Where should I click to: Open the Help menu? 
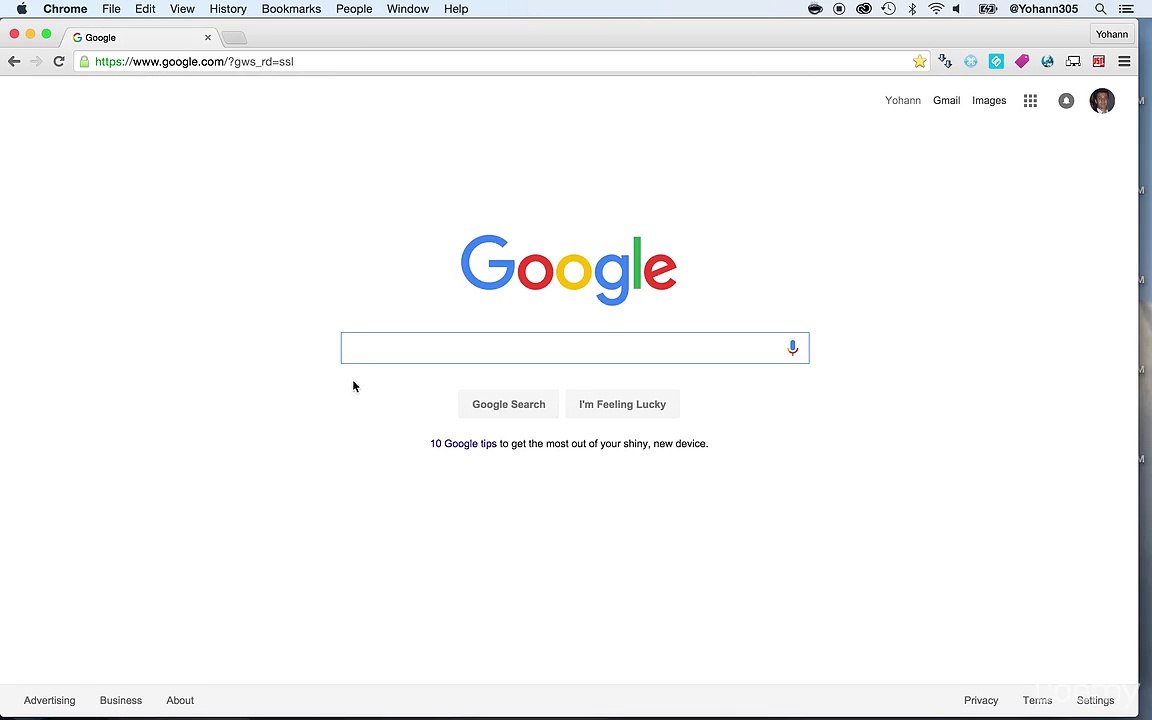(456, 9)
